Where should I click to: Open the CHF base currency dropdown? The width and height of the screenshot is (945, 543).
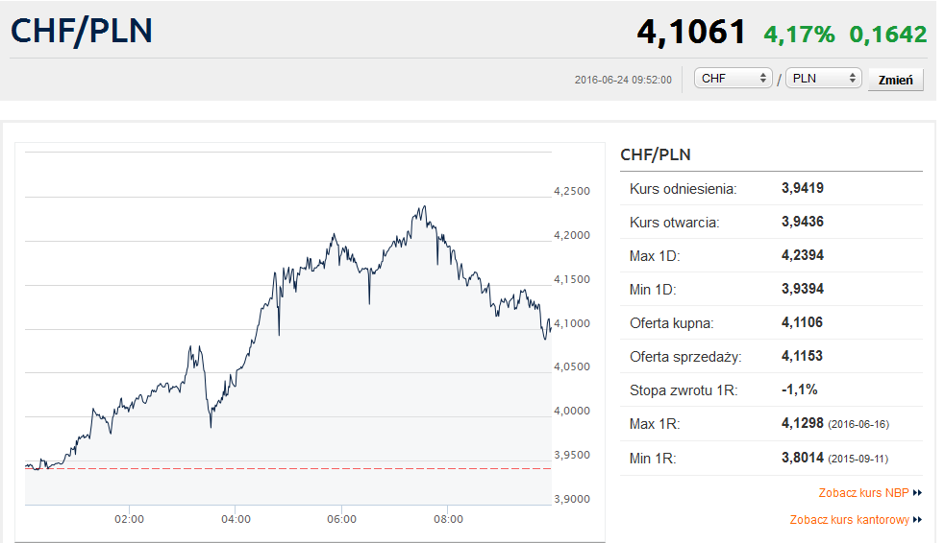(x=733, y=78)
